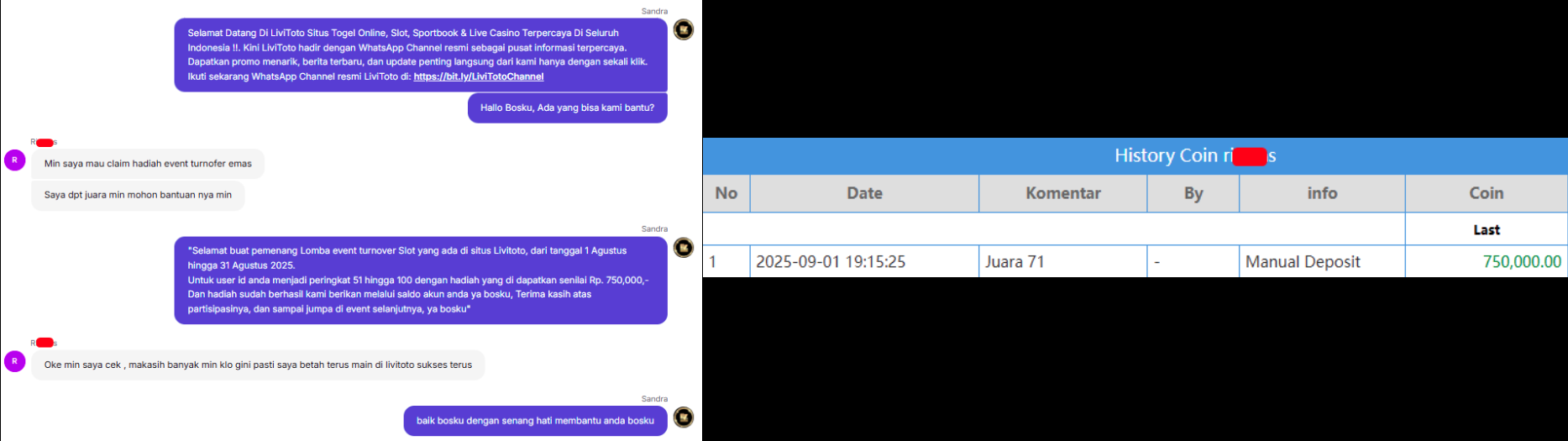Click Sandra's avatar beside the 'baik bosku' reply

[x=684, y=417]
